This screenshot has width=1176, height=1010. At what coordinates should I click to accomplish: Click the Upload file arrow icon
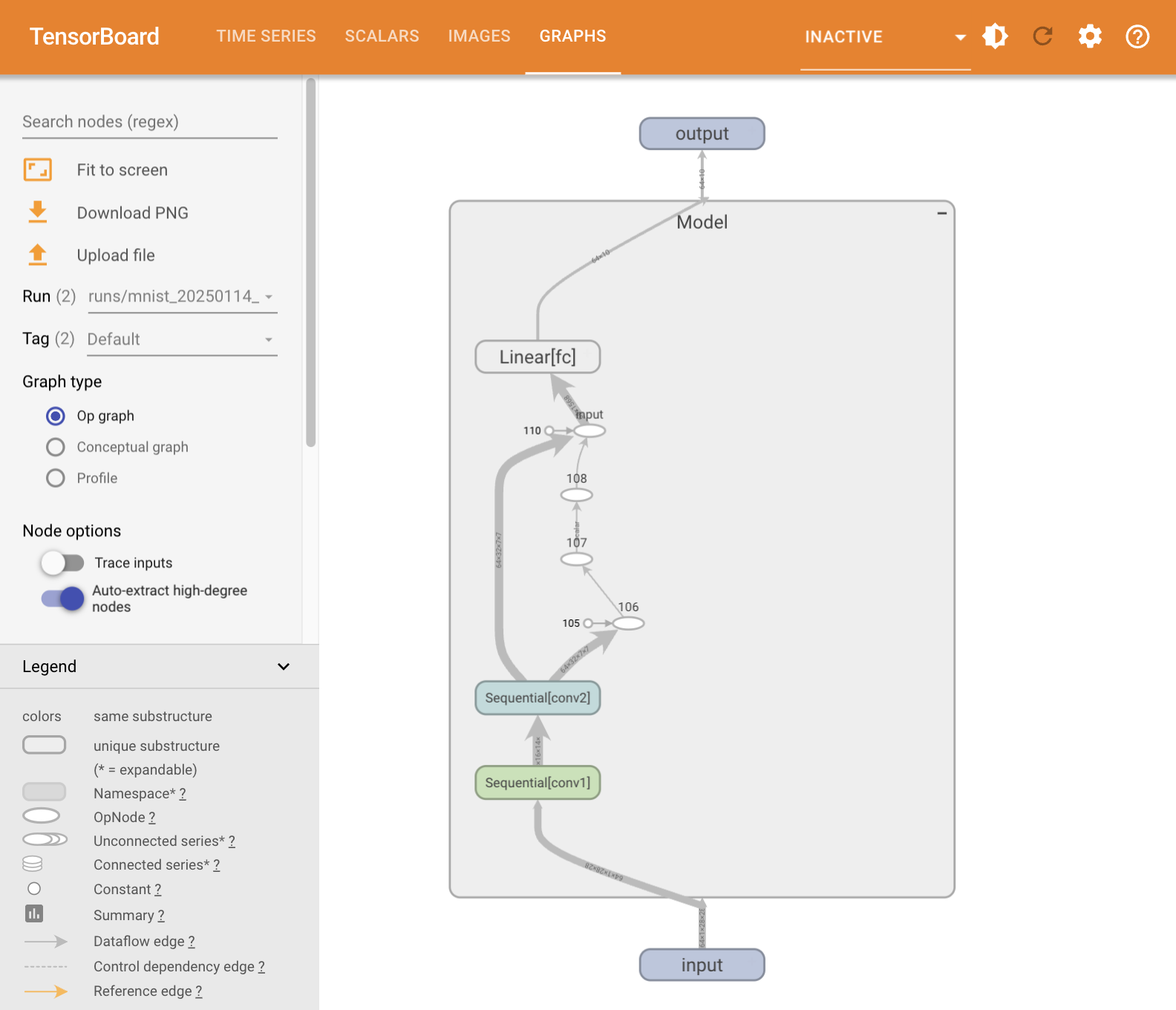click(x=37, y=255)
